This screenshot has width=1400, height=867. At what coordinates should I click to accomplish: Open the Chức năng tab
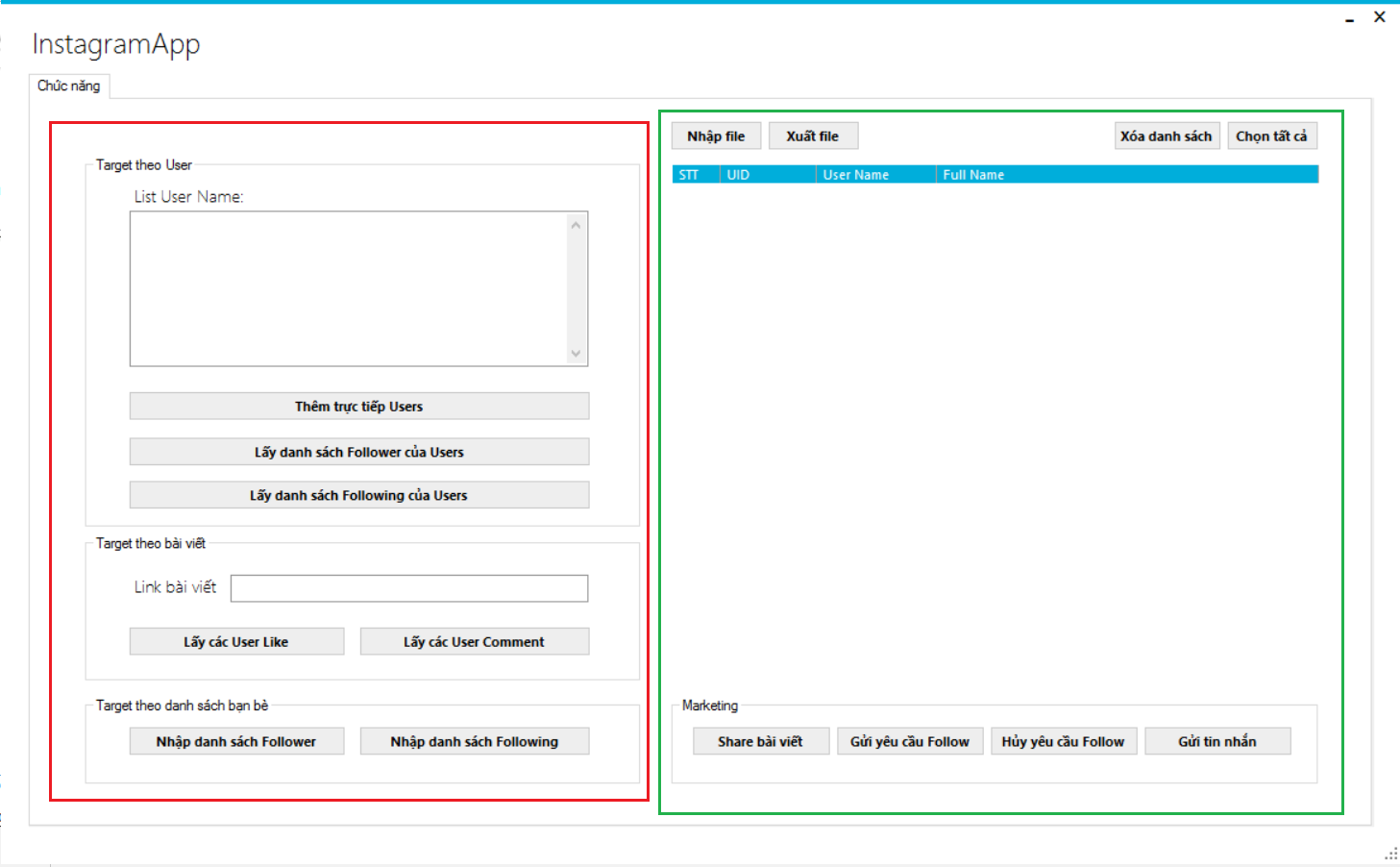coord(69,86)
